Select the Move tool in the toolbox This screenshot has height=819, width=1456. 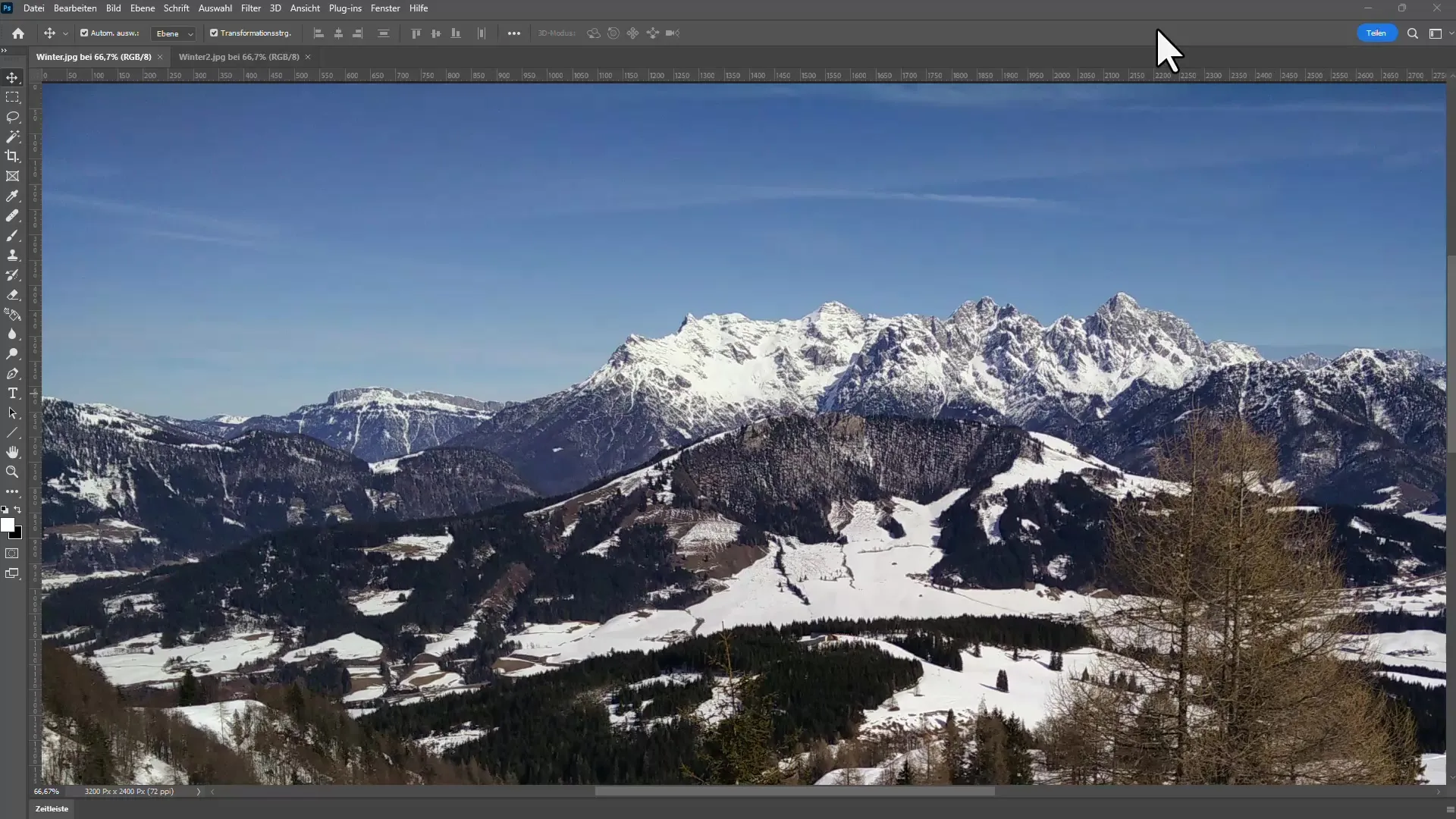tap(12, 77)
